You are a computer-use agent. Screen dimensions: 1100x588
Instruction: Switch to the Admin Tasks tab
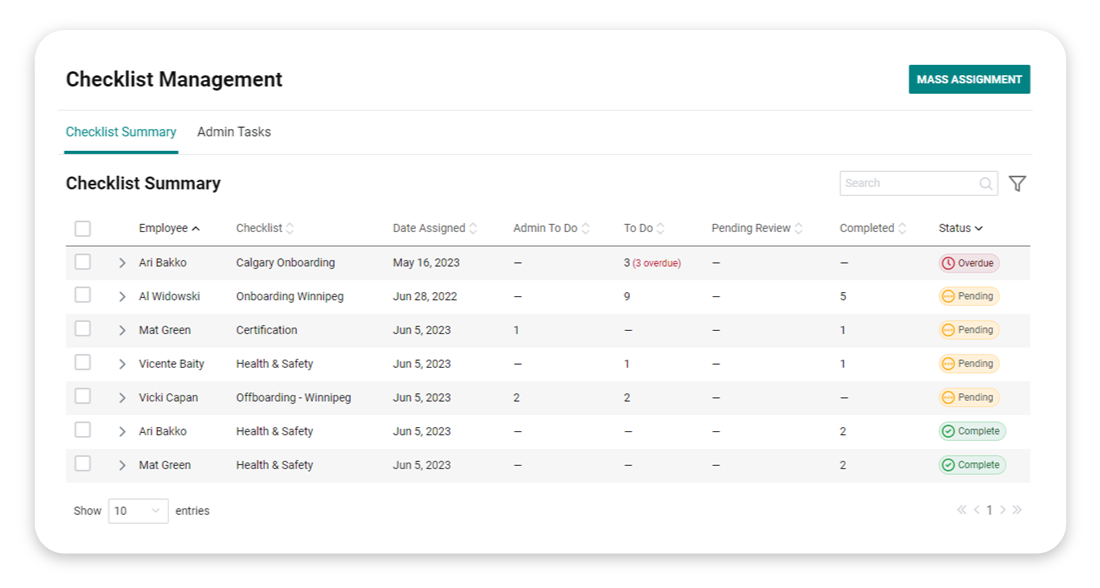click(234, 131)
